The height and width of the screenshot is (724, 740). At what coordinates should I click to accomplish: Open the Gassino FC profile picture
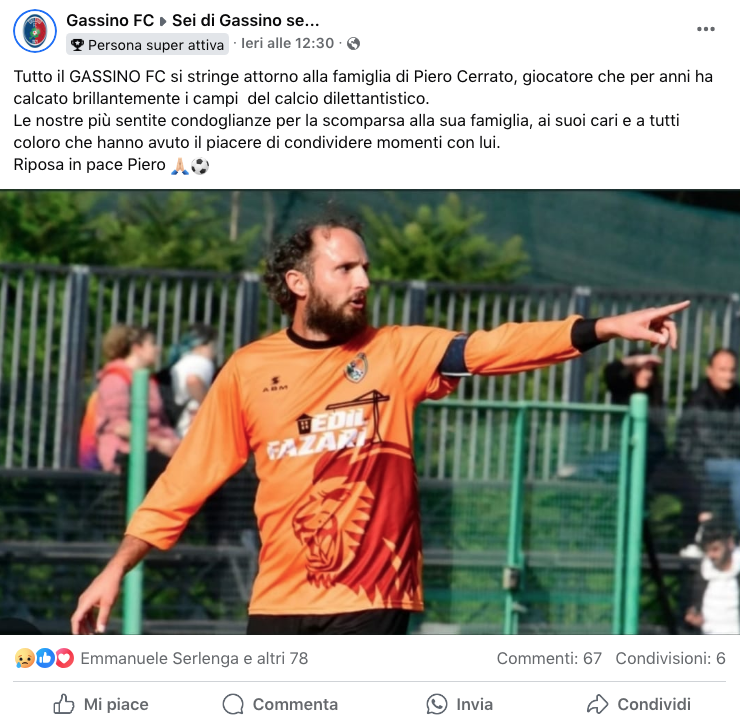click(x=35, y=31)
